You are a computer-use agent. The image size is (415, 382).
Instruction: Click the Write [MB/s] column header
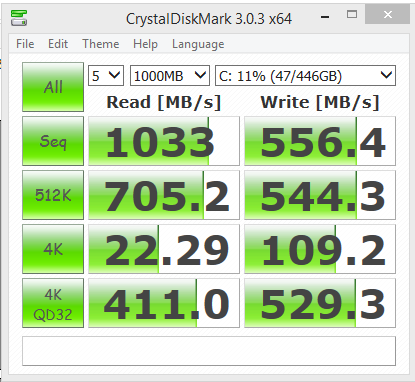(x=320, y=102)
